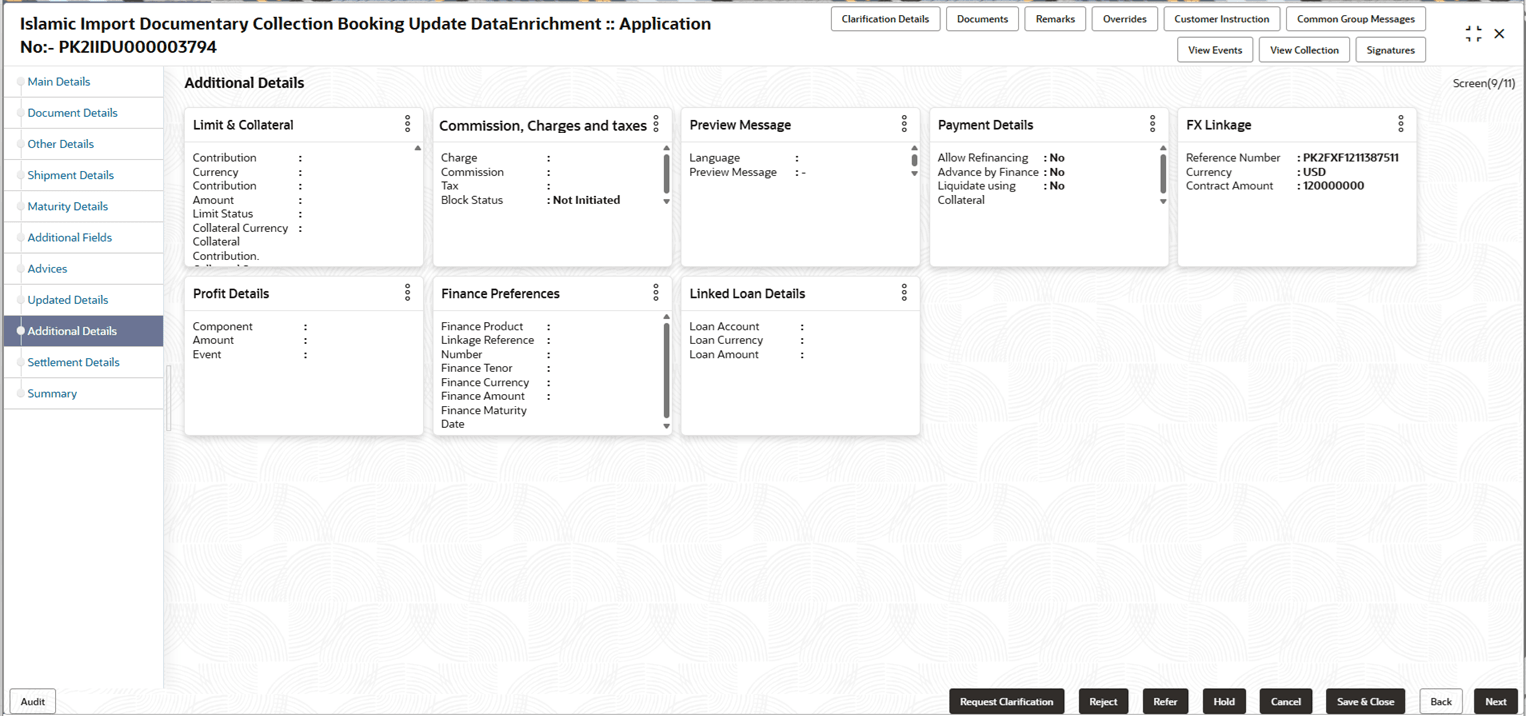Click the Screen(9/11) indicator
The height and width of the screenshot is (716, 1527).
point(1484,83)
